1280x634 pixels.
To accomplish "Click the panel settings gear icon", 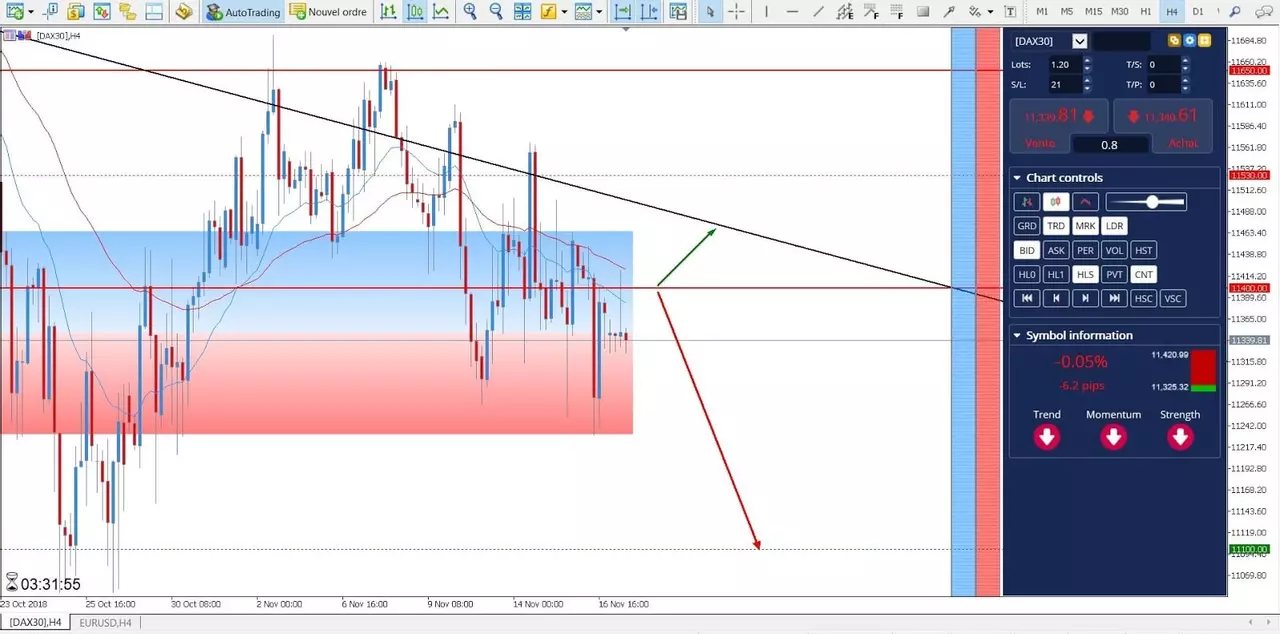I will point(1190,41).
